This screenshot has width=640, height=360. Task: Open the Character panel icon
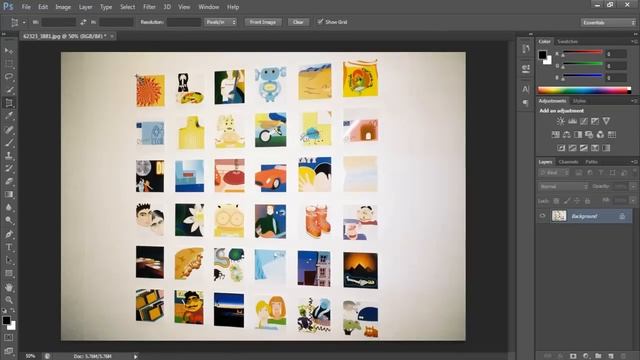click(x=526, y=89)
